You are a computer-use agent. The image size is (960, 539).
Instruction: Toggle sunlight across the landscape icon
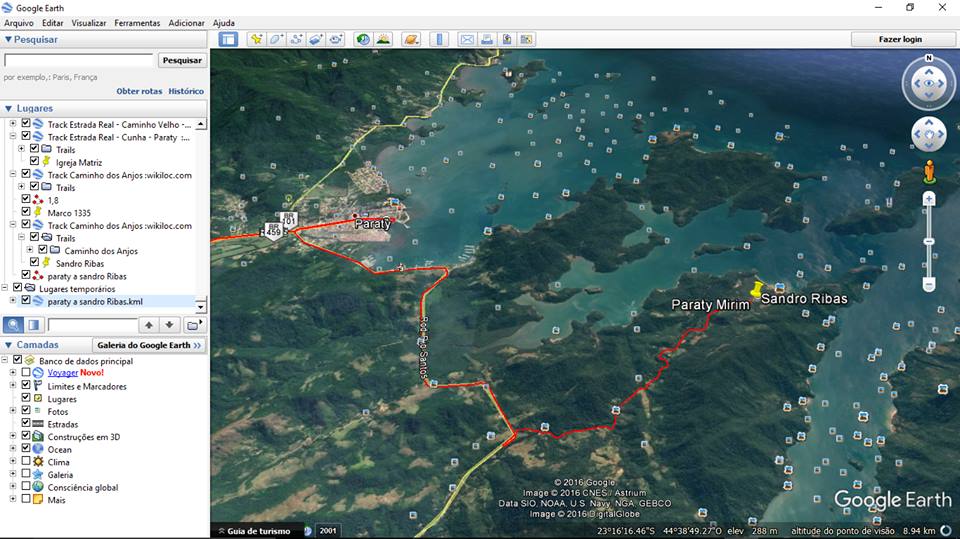click(x=383, y=39)
